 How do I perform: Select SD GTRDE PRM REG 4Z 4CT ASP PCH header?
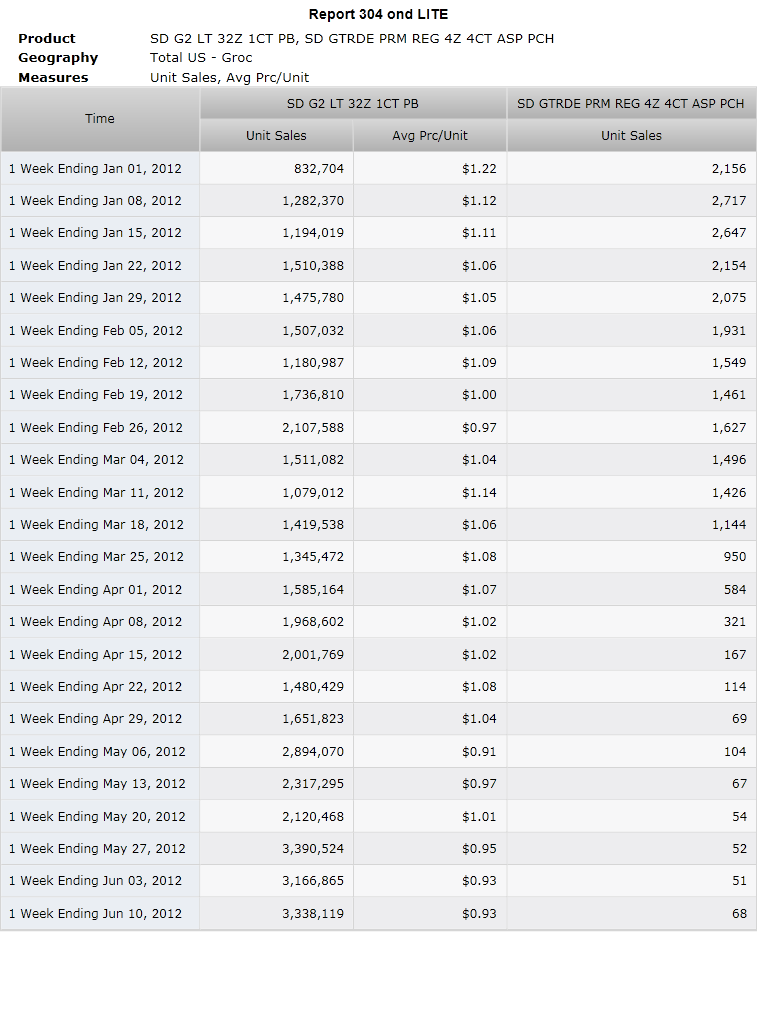click(631, 103)
